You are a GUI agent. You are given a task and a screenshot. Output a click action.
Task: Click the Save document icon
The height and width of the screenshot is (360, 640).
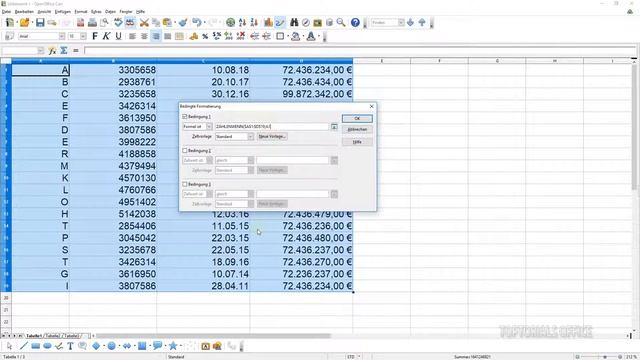[40, 22]
